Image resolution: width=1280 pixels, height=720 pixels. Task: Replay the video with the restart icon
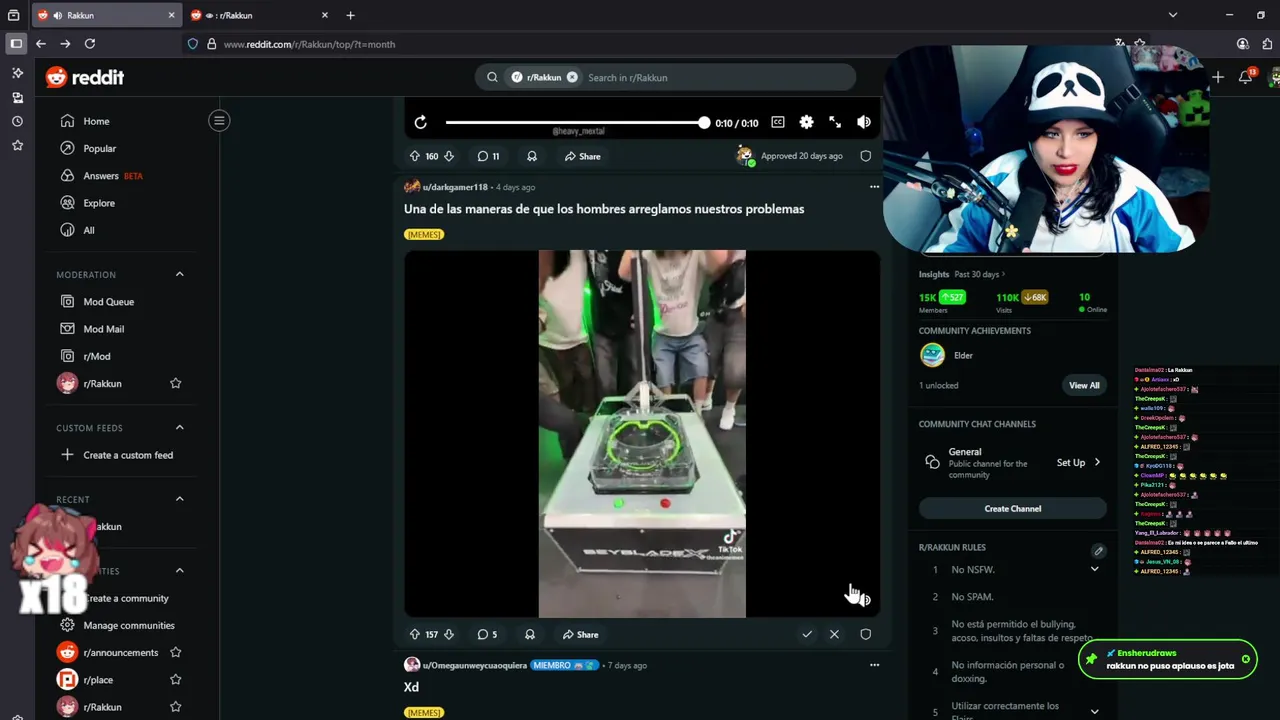(421, 122)
